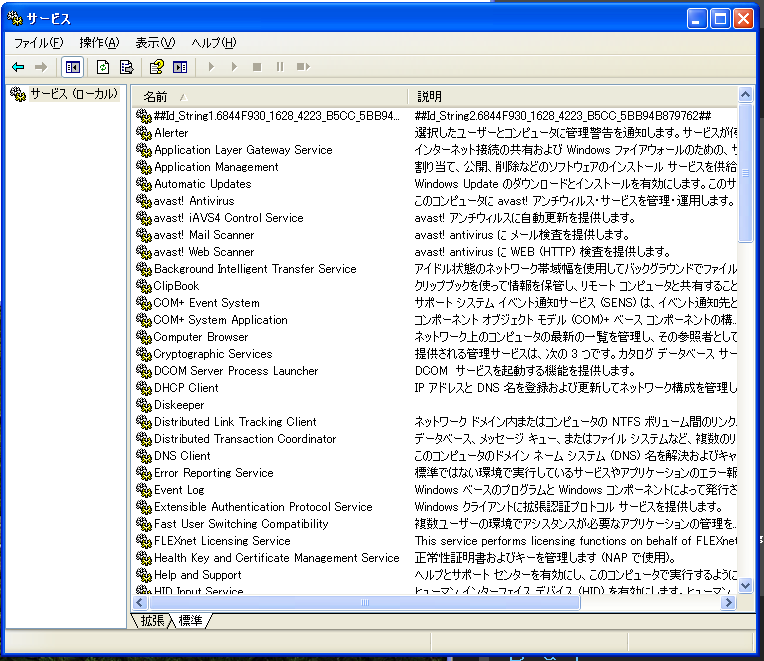Select avast! iAVS4 Control Service
Viewport: 764px width, 661px height.
[x=228, y=218]
